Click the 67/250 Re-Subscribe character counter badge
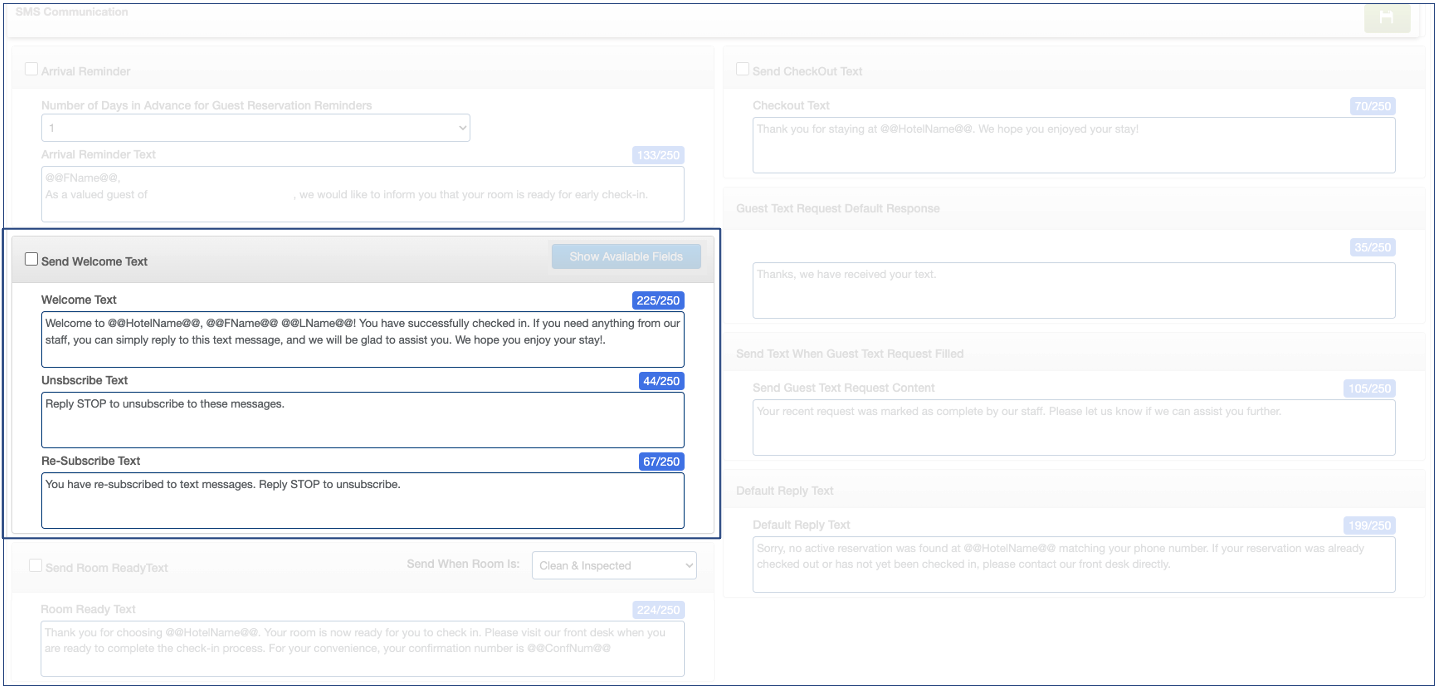 coord(661,462)
